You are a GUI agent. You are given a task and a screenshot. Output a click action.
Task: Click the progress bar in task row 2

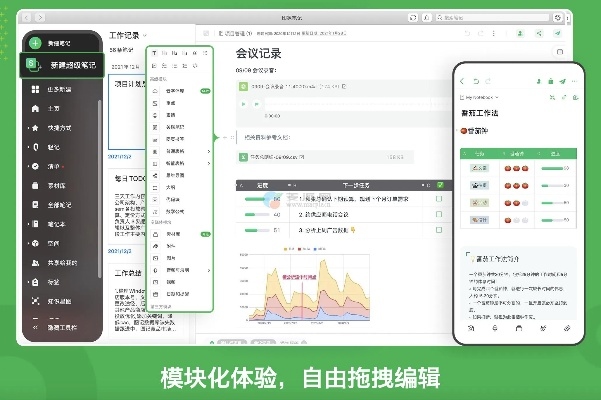pos(257,215)
